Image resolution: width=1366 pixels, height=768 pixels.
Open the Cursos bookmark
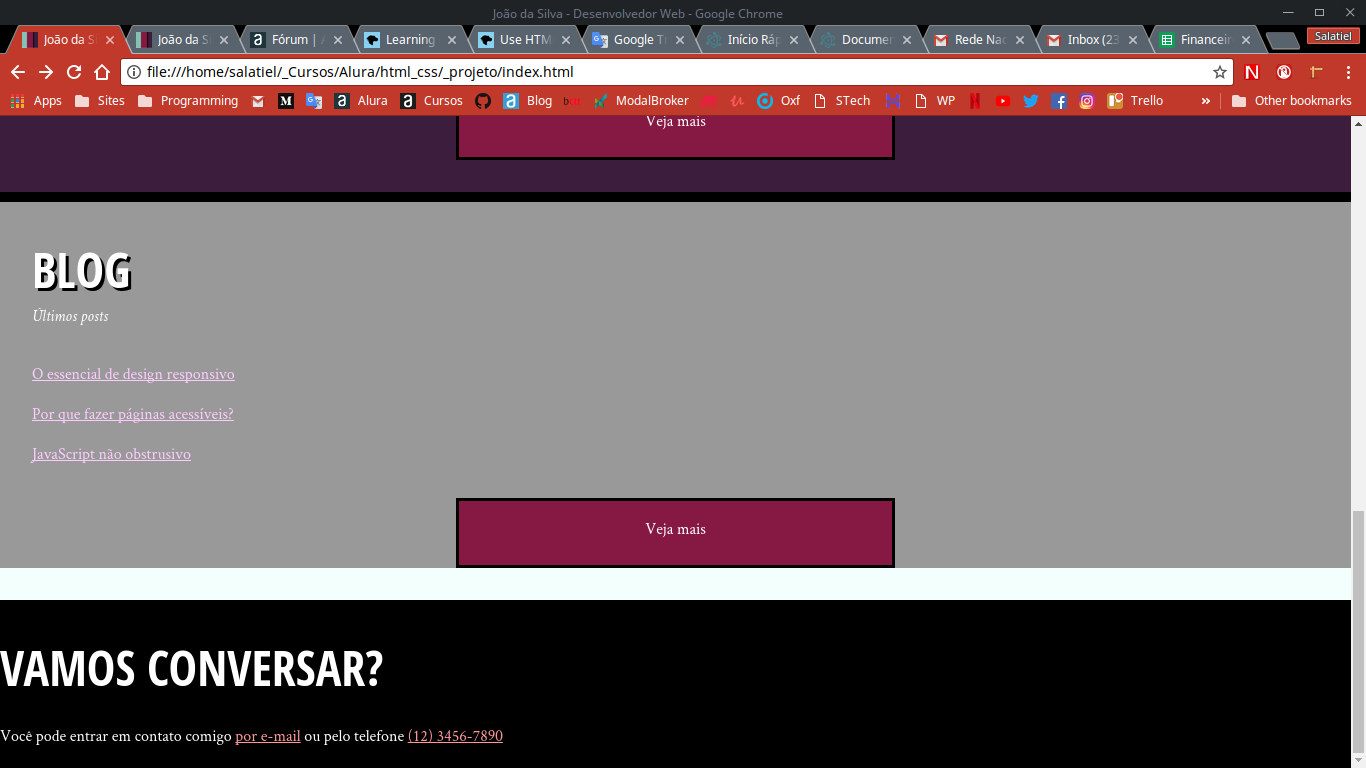(x=432, y=101)
